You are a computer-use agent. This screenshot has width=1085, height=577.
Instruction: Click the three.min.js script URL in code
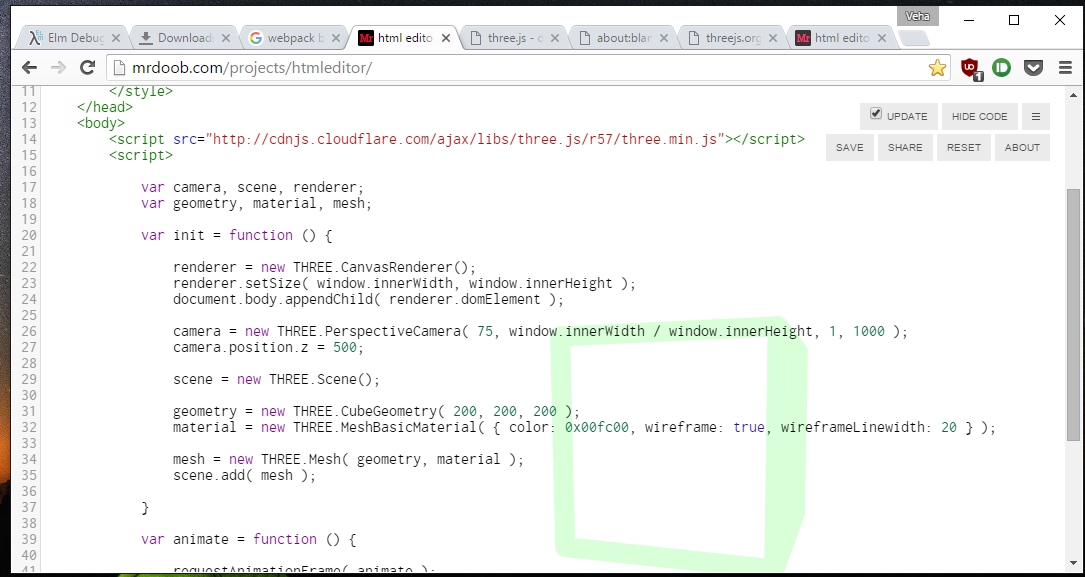tap(468, 139)
